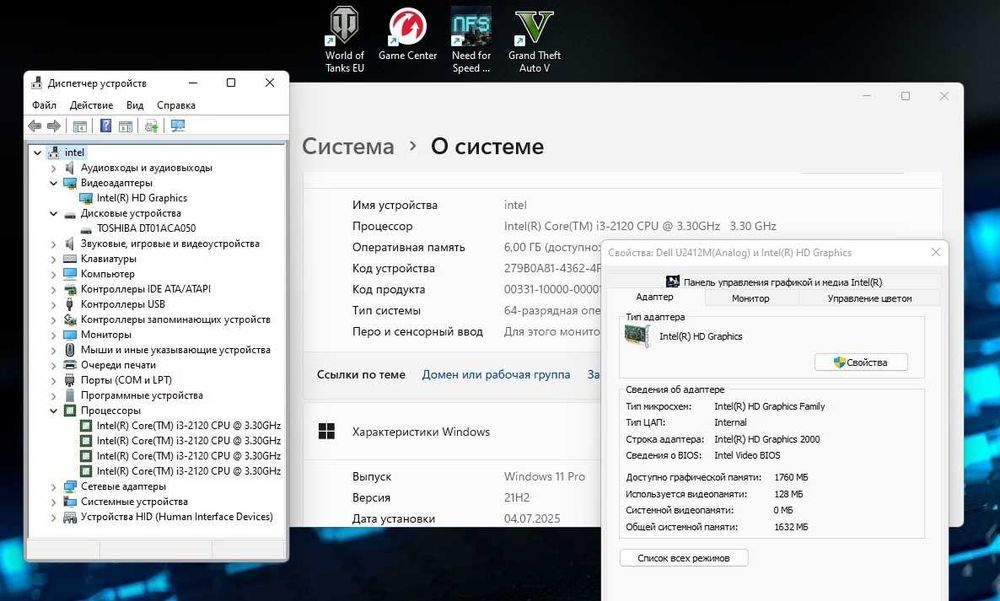Click the Windows logo beside Характеристики Windows
This screenshot has height=601, width=1000.
click(327, 431)
